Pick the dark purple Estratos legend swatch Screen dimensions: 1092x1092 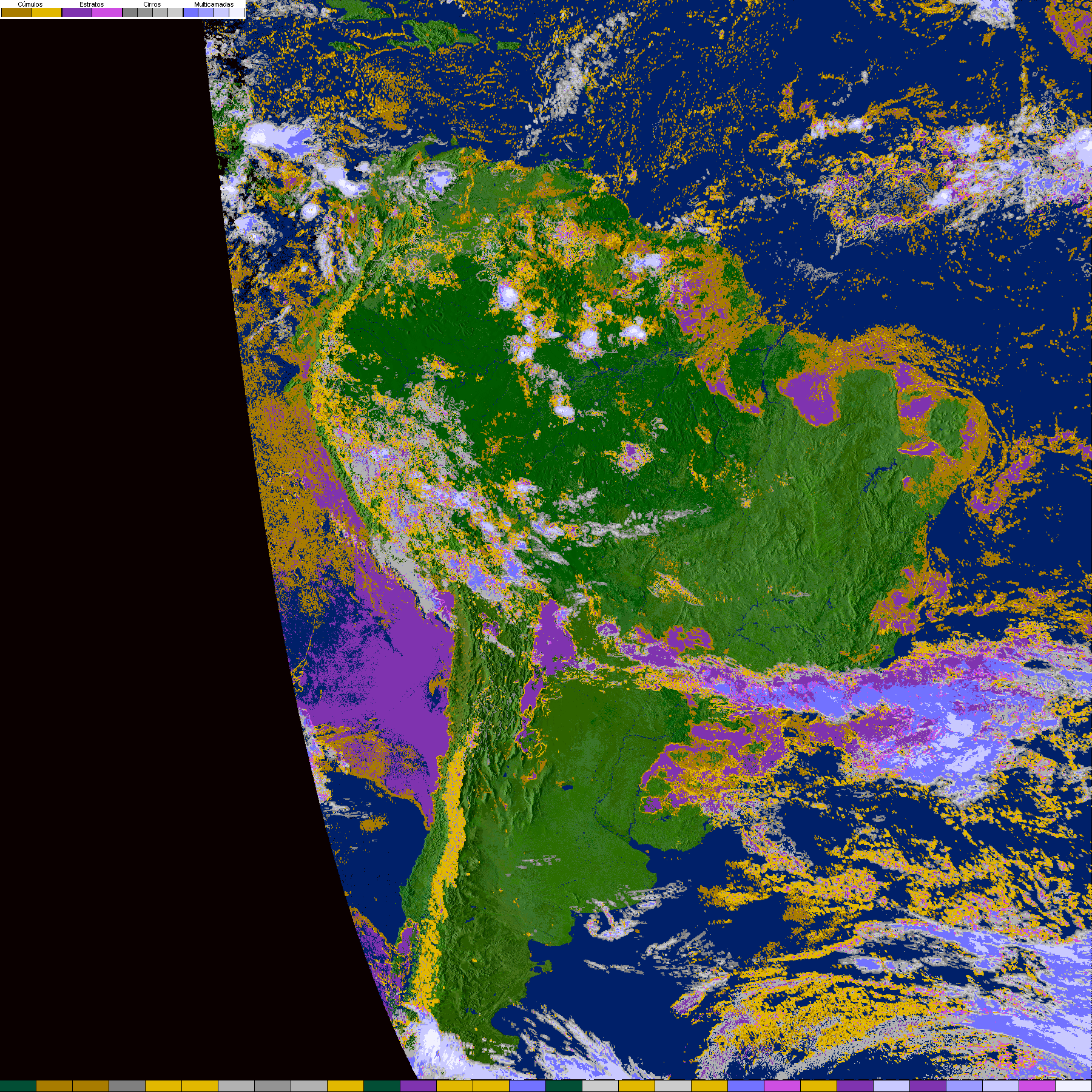coord(77,13)
